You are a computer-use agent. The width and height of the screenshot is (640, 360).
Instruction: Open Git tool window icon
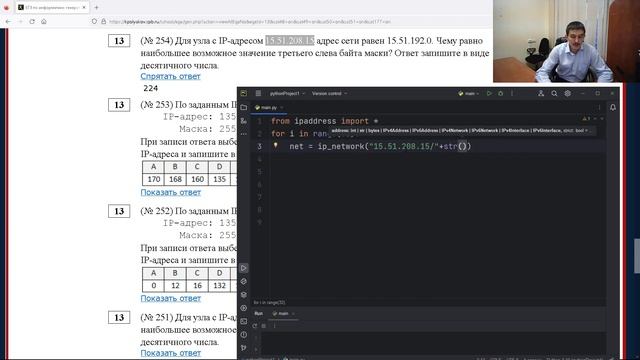(244, 348)
